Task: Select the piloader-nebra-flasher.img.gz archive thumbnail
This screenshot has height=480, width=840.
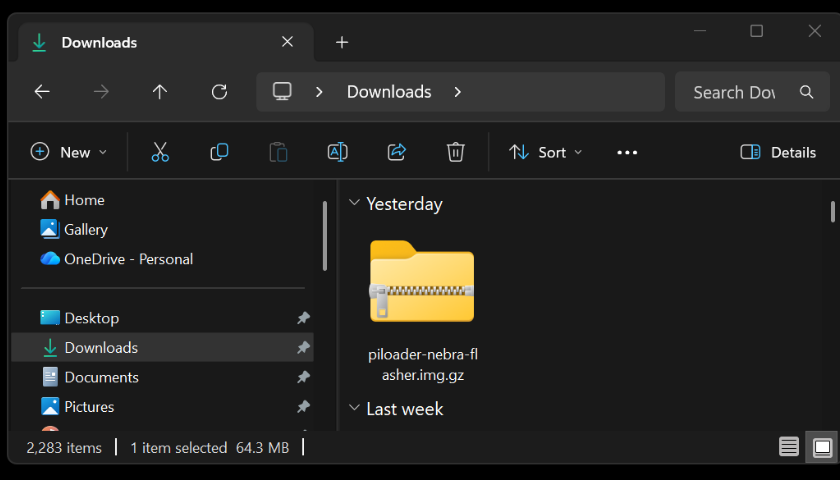Action: coord(422,281)
